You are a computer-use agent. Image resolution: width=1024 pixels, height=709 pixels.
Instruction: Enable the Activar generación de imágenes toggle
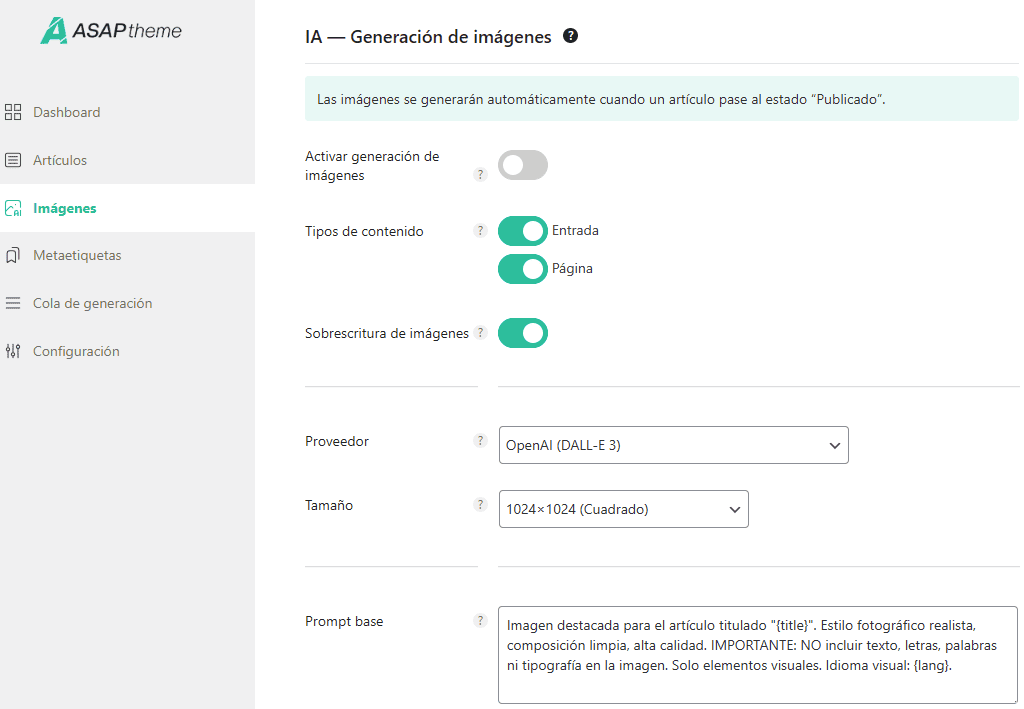(x=523, y=165)
